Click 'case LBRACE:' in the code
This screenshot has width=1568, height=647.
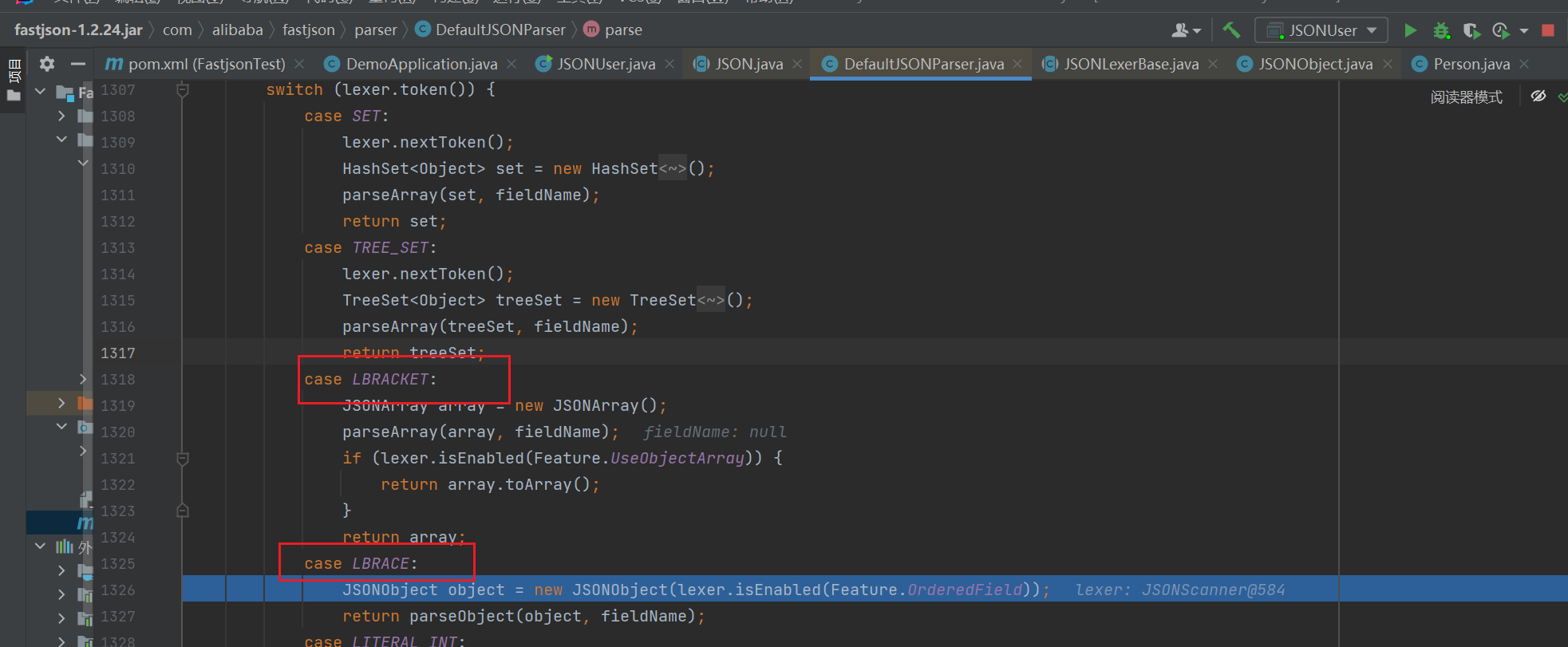pyautogui.click(x=361, y=563)
